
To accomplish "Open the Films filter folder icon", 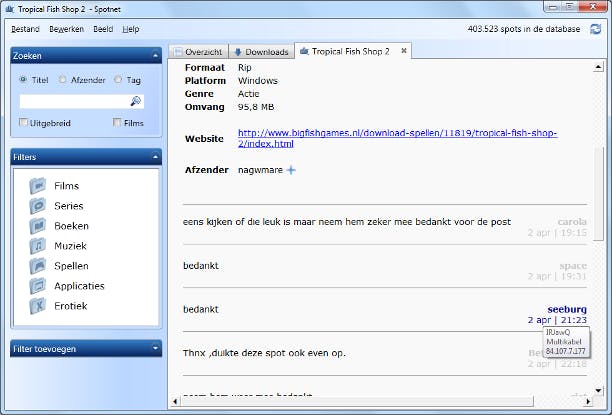I will [x=38, y=186].
